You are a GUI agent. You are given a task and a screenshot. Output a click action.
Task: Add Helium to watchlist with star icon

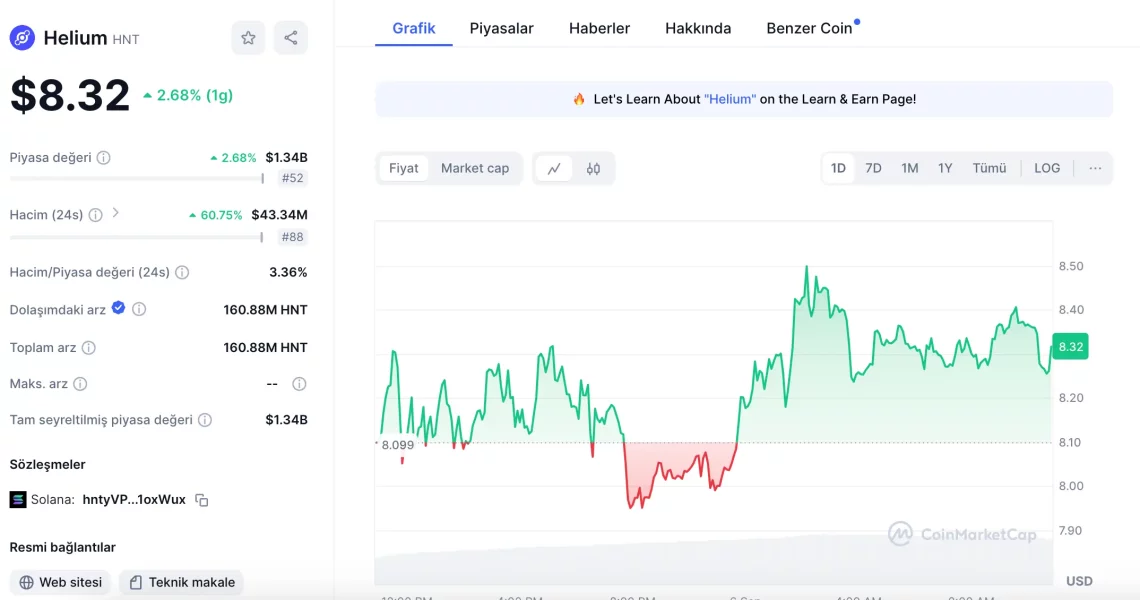248,38
